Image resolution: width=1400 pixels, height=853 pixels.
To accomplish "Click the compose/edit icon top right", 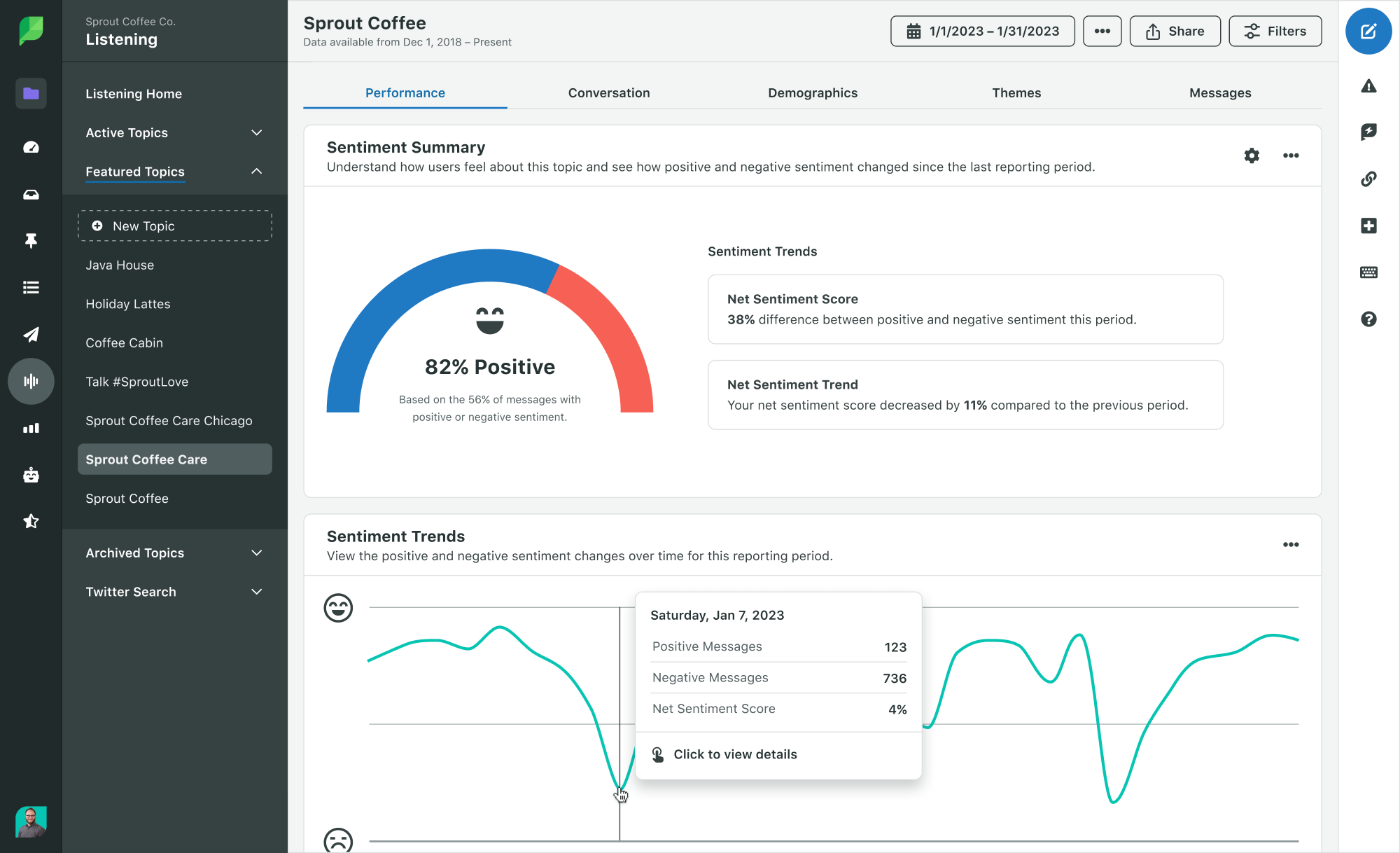I will point(1366,30).
